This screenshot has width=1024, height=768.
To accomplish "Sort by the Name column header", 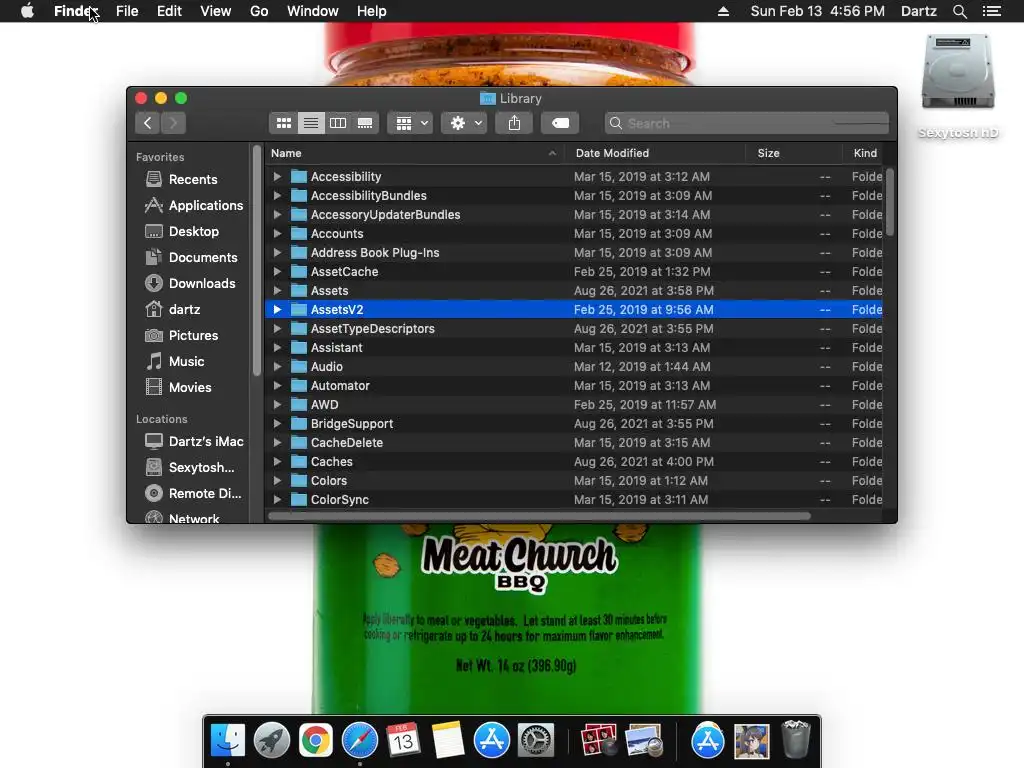I will (415, 153).
